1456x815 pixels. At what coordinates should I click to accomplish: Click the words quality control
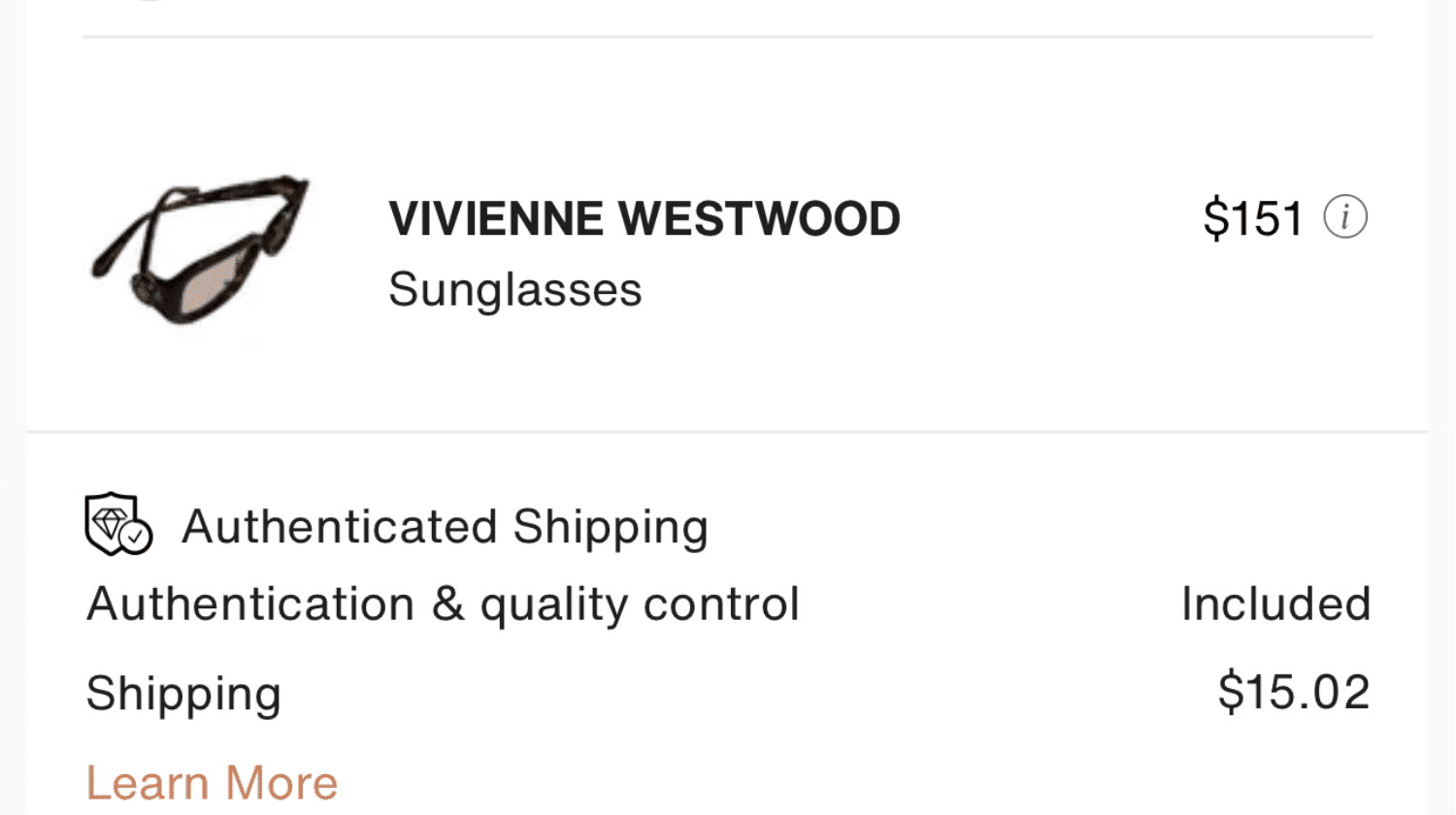639,604
